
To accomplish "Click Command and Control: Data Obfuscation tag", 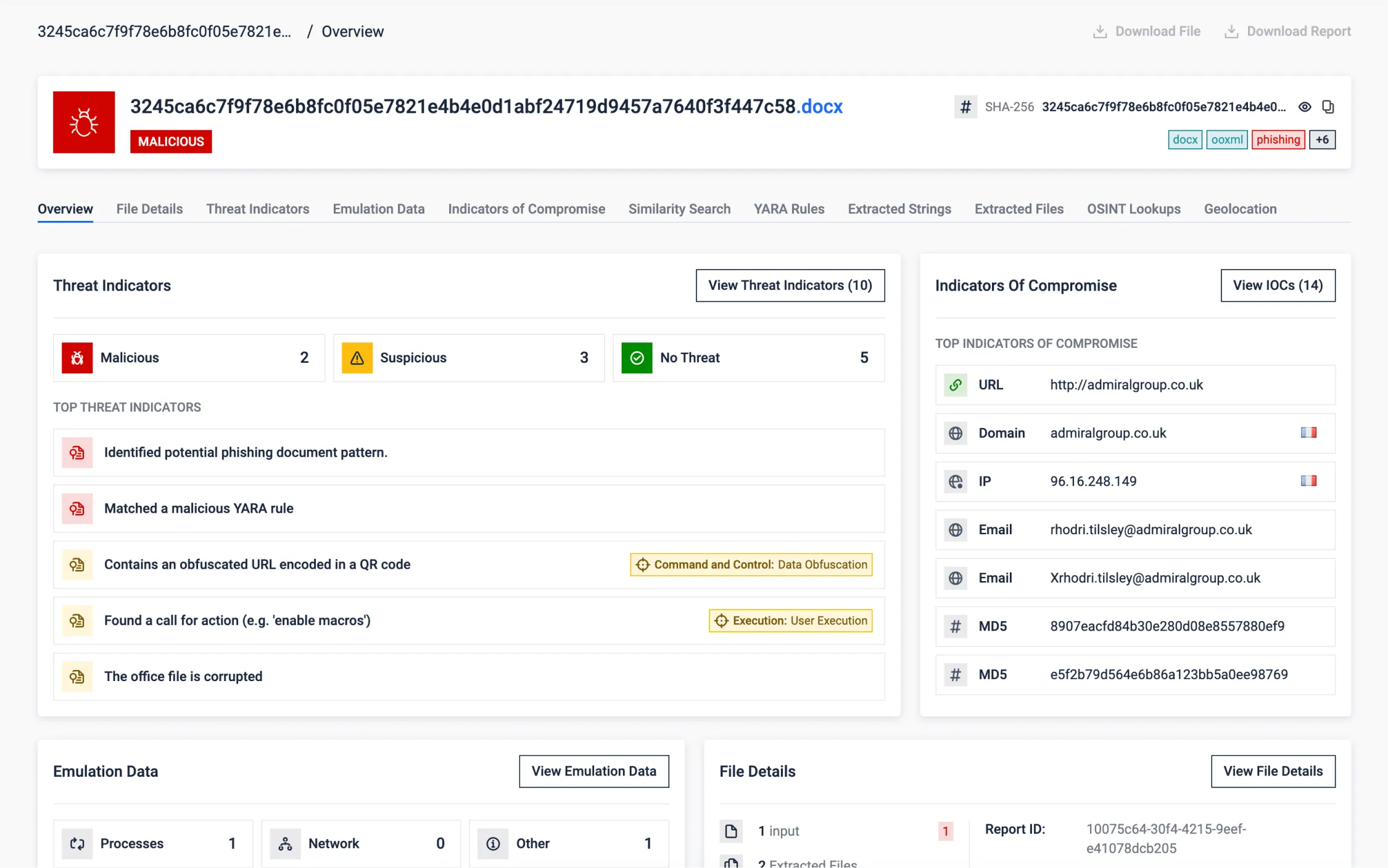I will (751, 564).
